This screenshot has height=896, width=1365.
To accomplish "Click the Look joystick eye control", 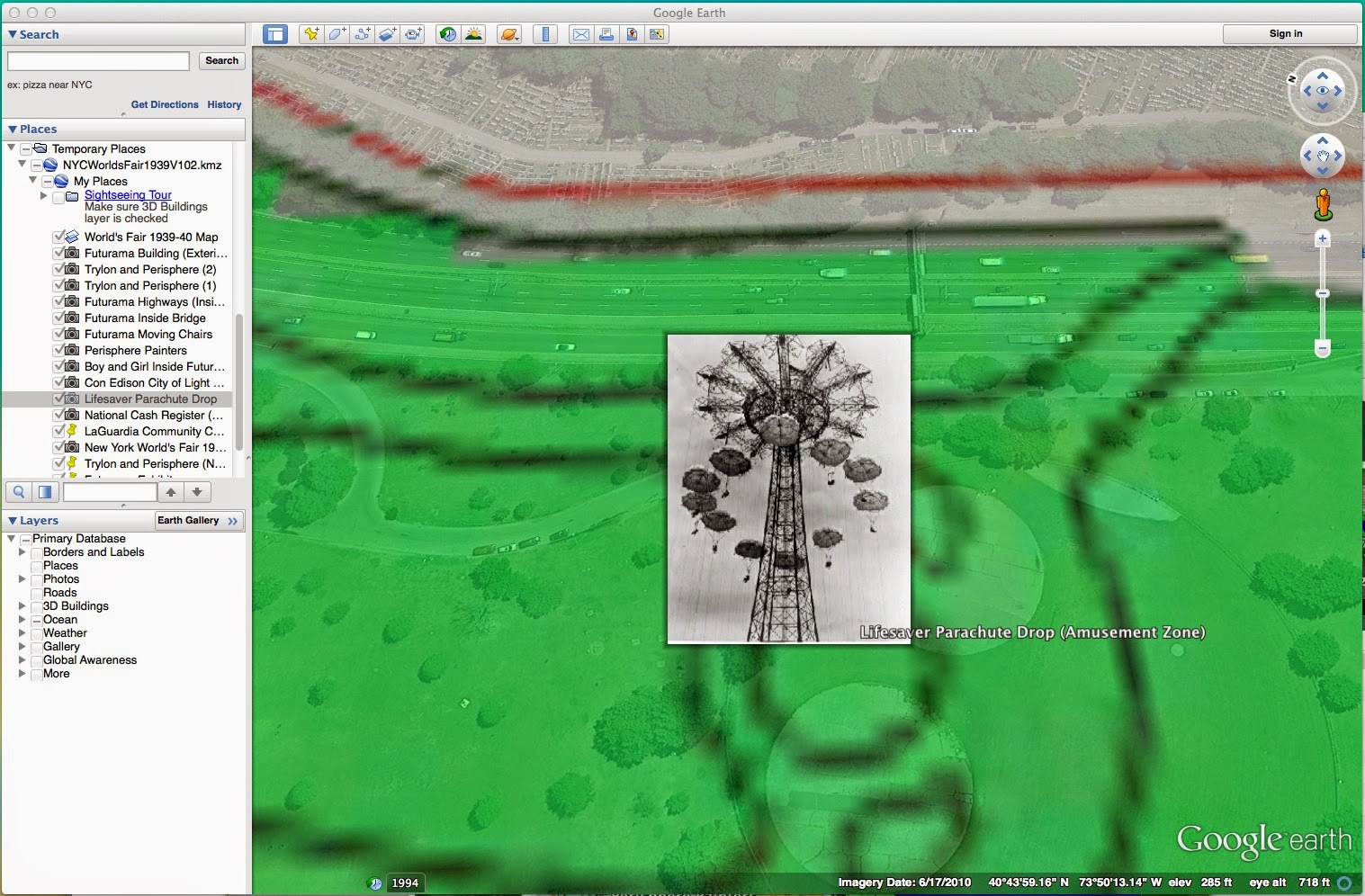I will click(1323, 91).
